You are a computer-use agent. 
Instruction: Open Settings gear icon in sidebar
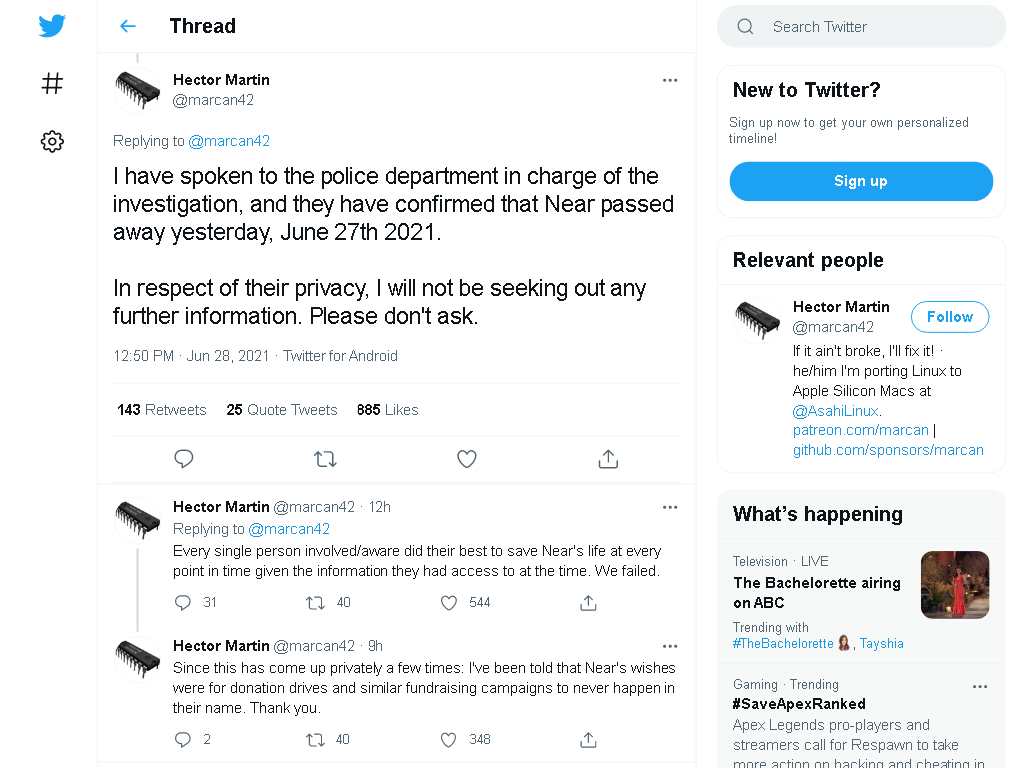52,141
